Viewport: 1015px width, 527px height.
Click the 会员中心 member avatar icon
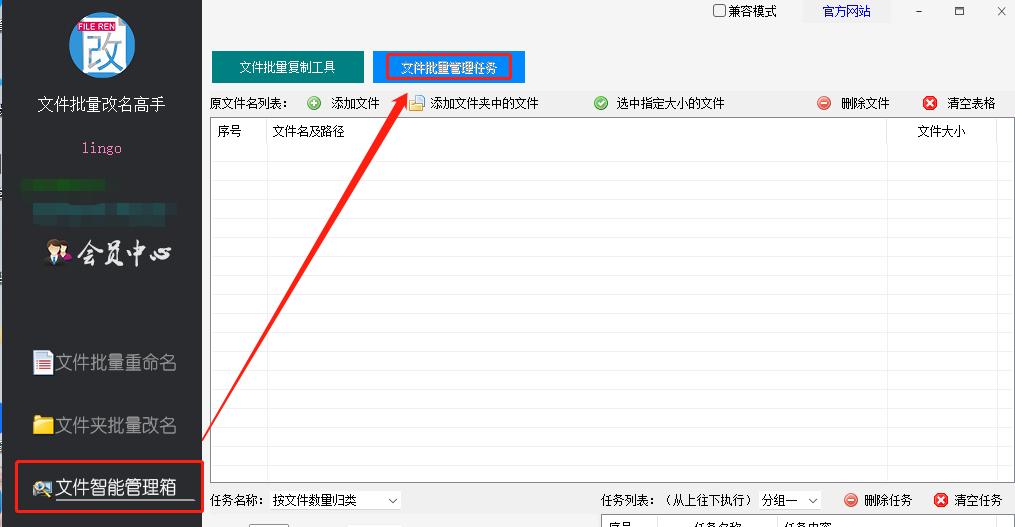coord(58,252)
